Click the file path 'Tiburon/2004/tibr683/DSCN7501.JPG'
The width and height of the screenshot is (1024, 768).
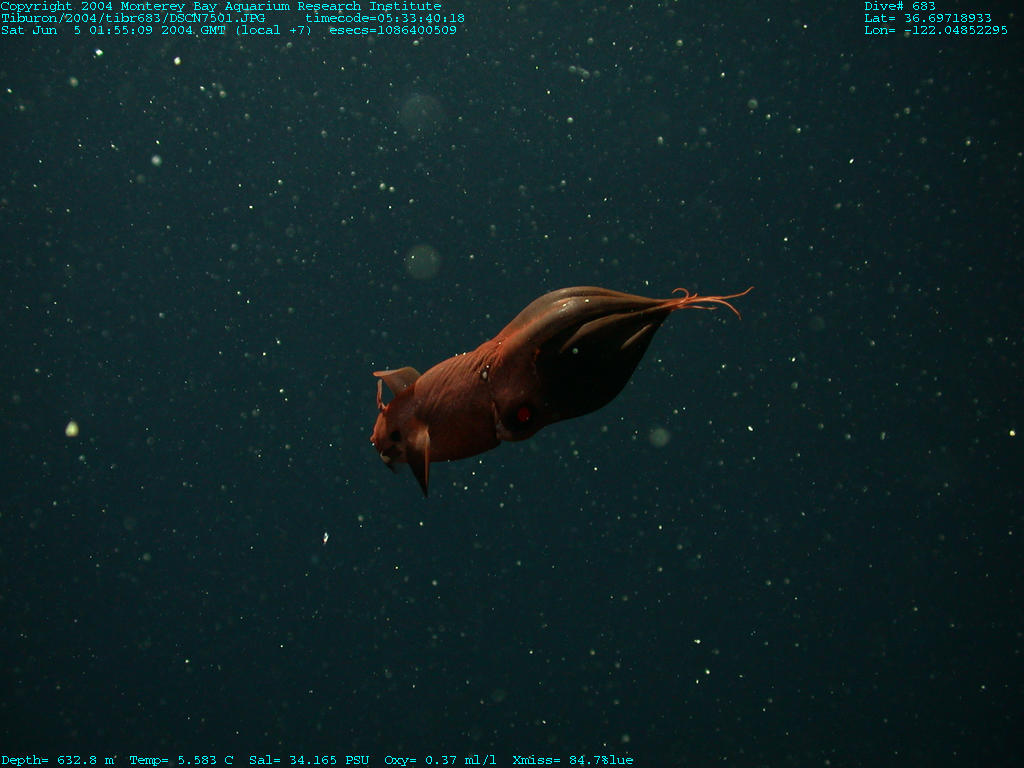click(x=133, y=18)
